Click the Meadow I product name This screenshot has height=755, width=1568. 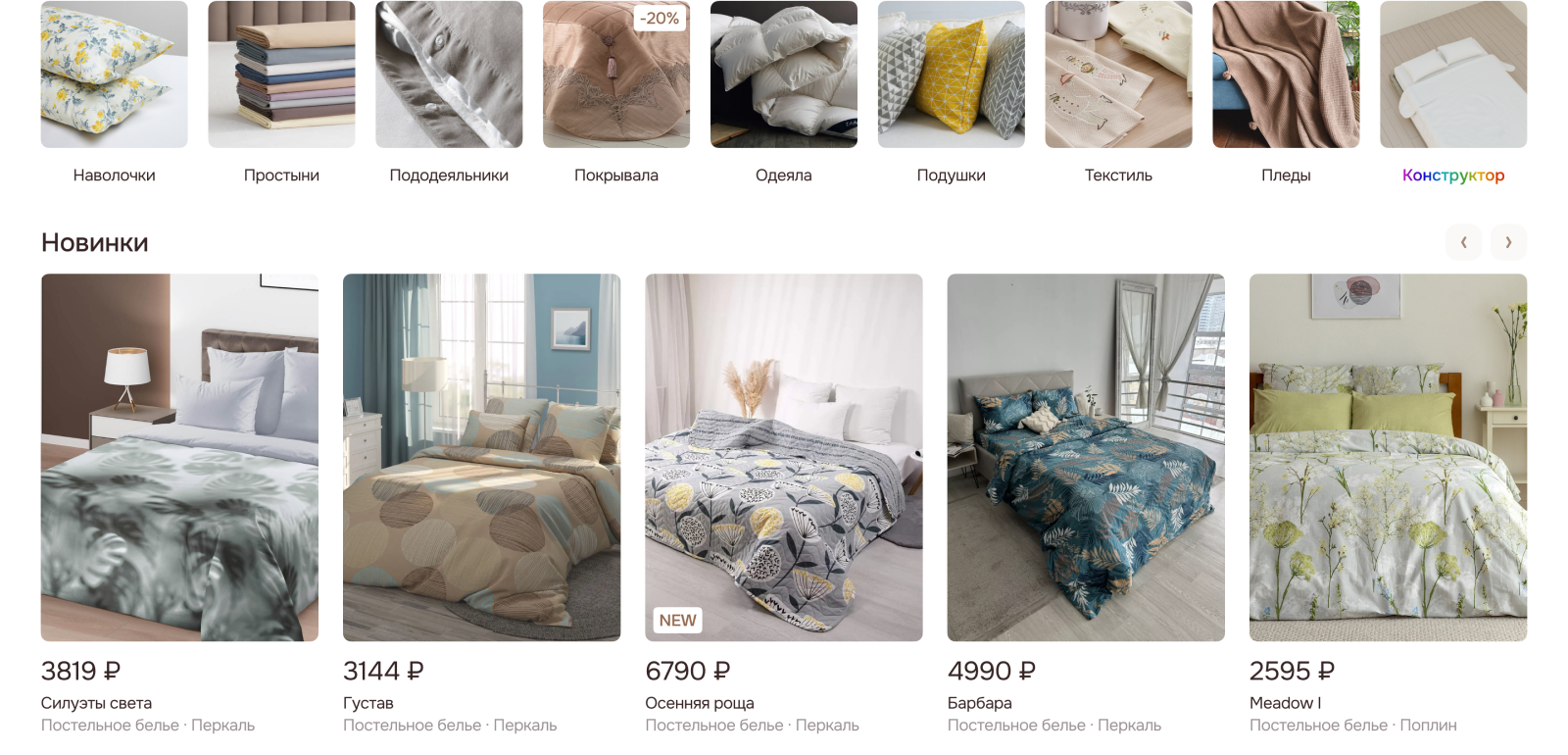(x=1285, y=703)
